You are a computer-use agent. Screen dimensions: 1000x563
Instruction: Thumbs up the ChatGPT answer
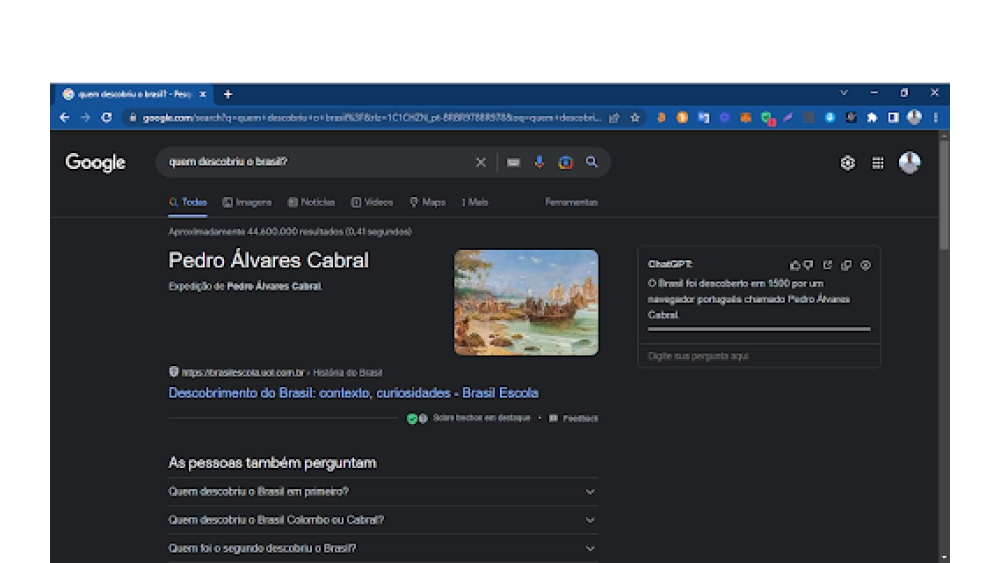pos(795,265)
